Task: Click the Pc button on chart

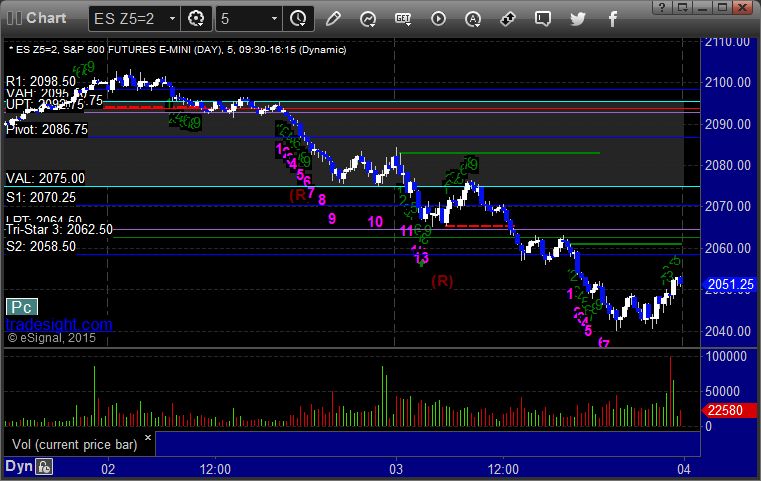Action: pyautogui.click(x=22, y=307)
